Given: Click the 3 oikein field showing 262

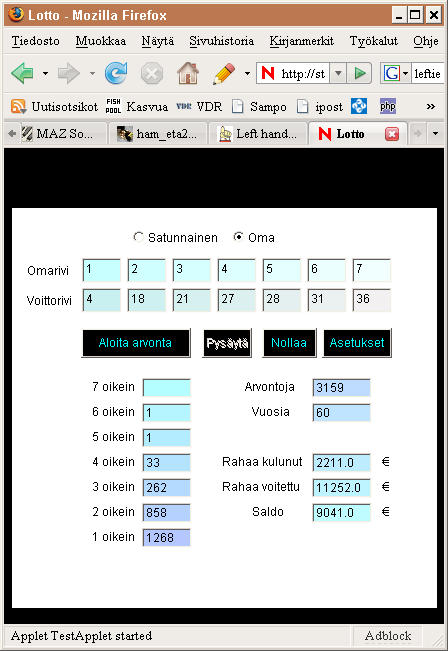Looking at the screenshot, I should click(x=166, y=487).
